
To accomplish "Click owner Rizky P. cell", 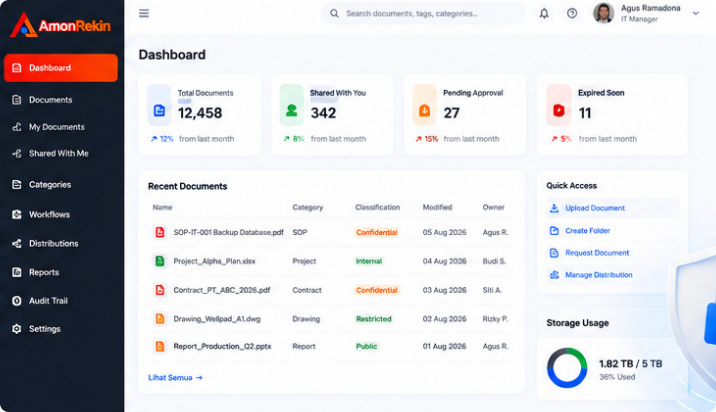I will click(495, 319).
